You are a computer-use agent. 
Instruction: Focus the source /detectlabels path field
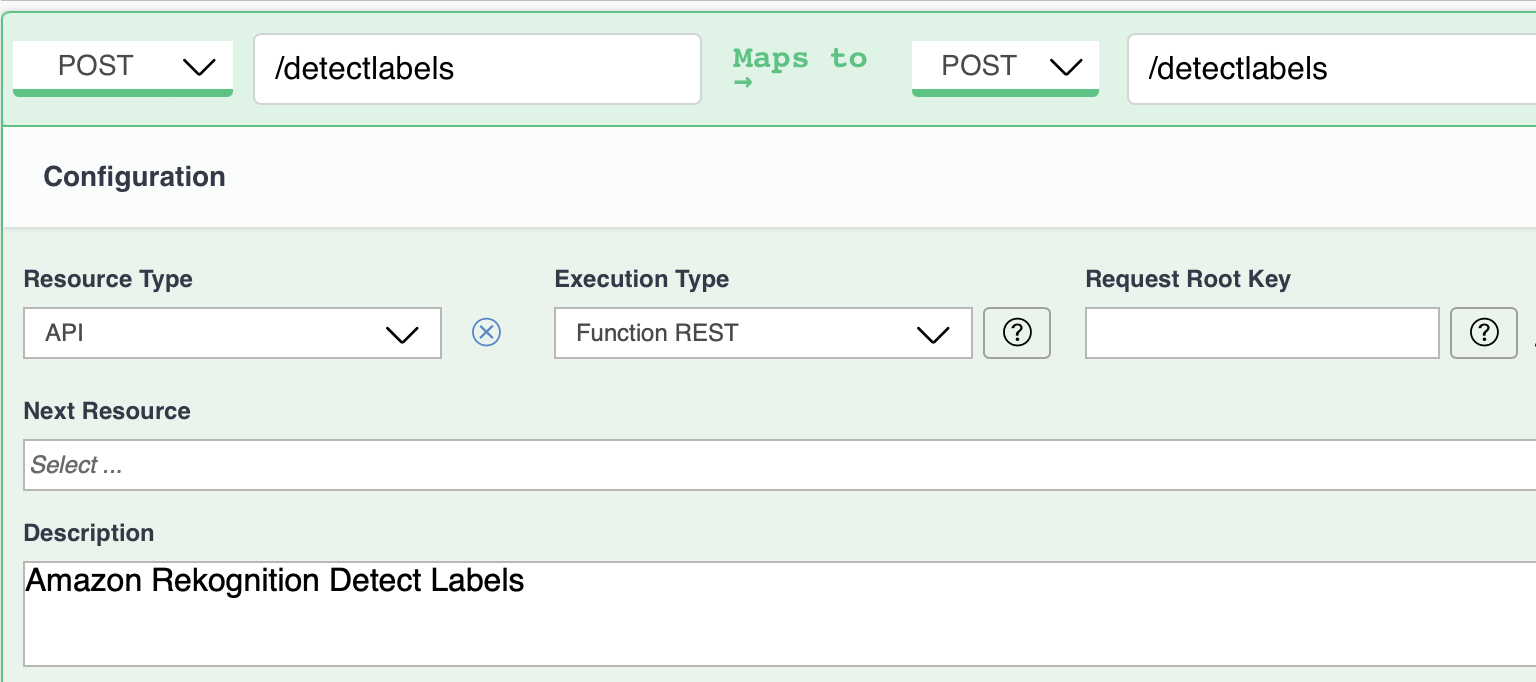point(477,68)
